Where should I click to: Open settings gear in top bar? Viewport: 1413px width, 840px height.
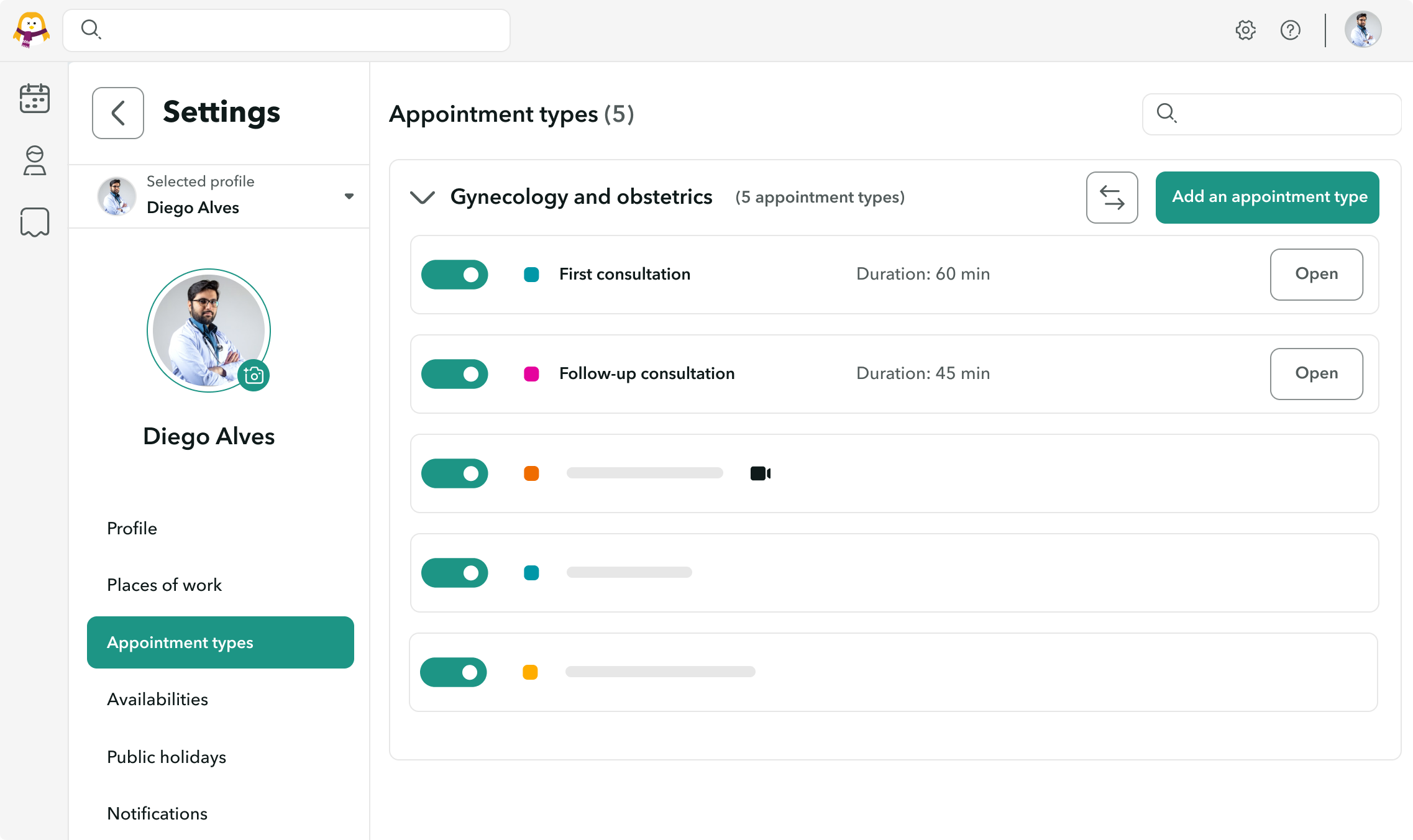pos(1245,30)
